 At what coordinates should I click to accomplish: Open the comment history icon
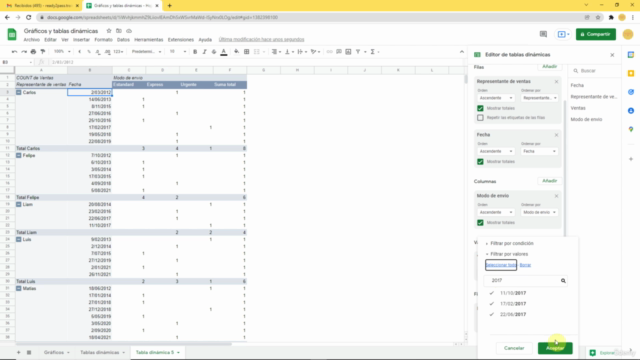pos(543,34)
